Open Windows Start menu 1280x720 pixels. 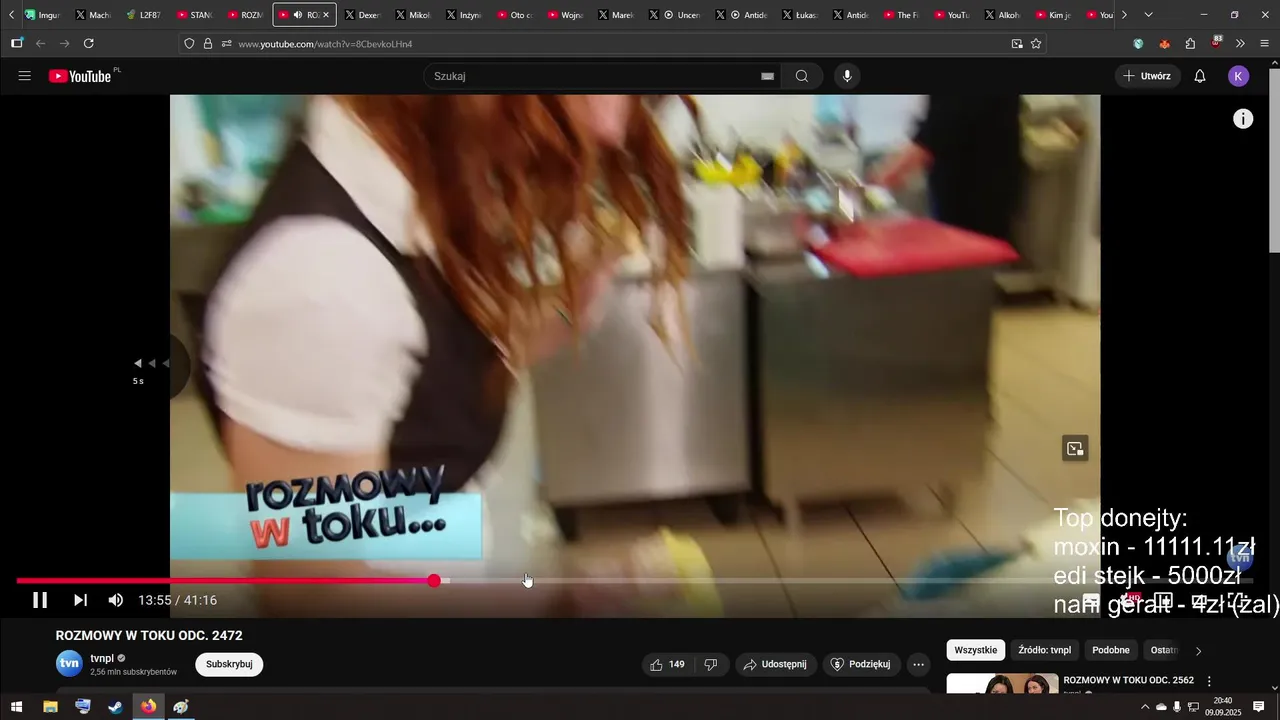click(16, 706)
